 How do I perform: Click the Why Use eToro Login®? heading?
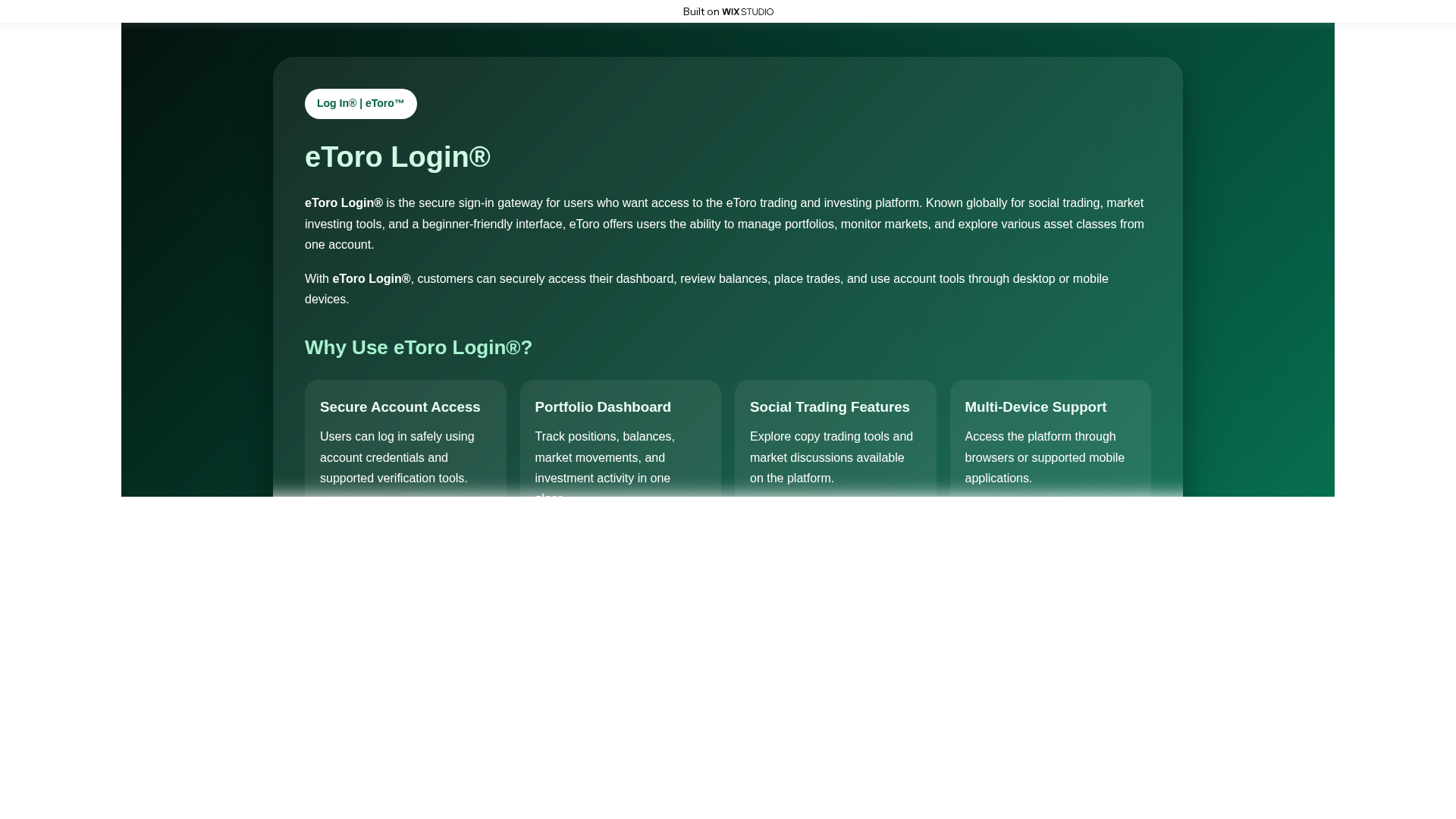point(419,347)
